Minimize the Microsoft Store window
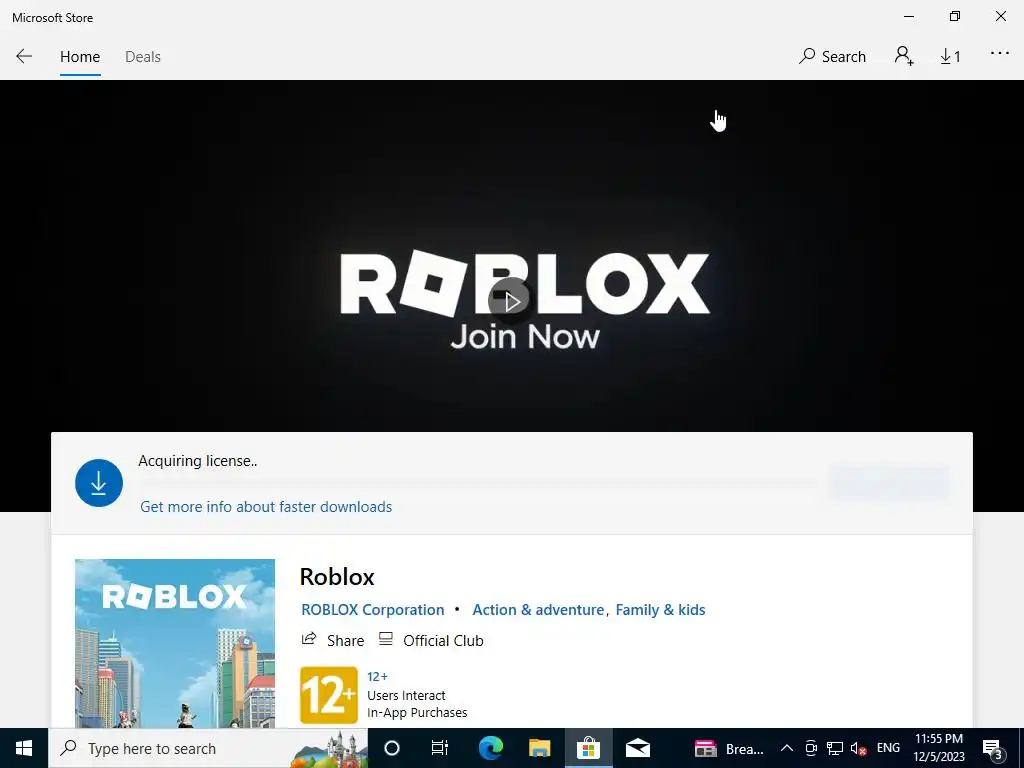 [908, 17]
